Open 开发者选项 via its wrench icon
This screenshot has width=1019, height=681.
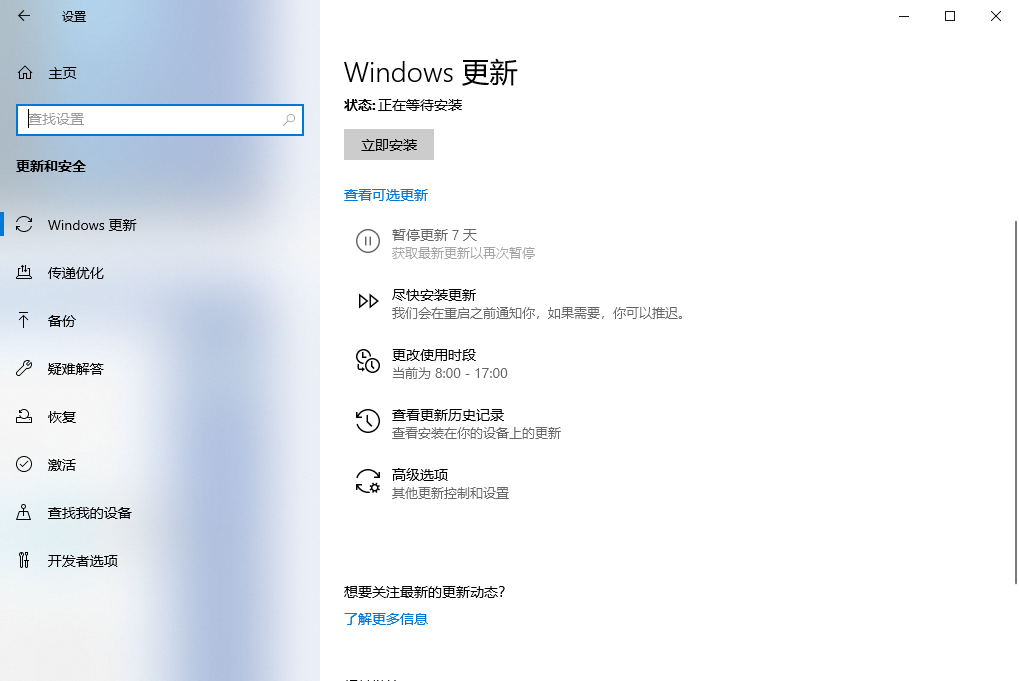click(24, 560)
